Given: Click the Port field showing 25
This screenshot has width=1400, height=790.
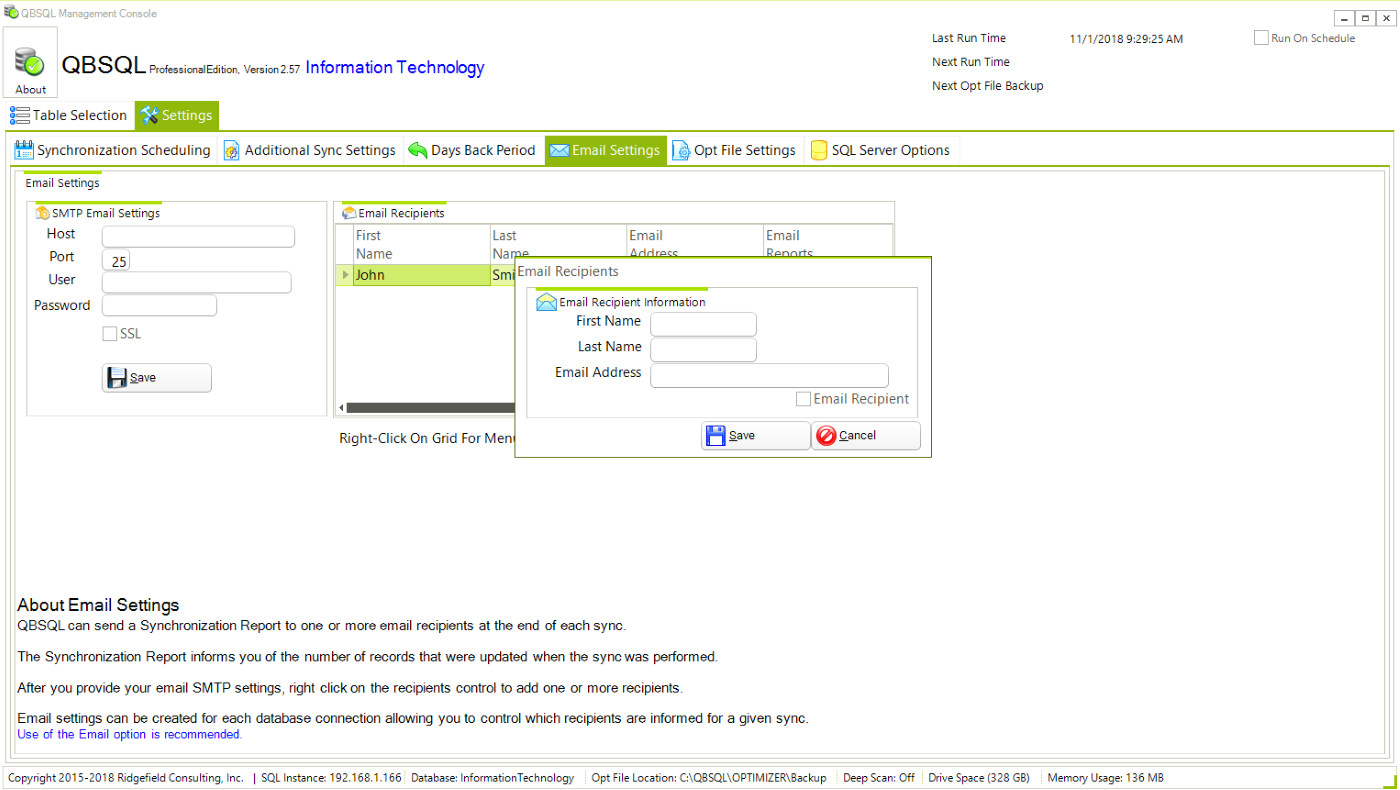Looking at the screenshot, I should (x=116, y=260).
